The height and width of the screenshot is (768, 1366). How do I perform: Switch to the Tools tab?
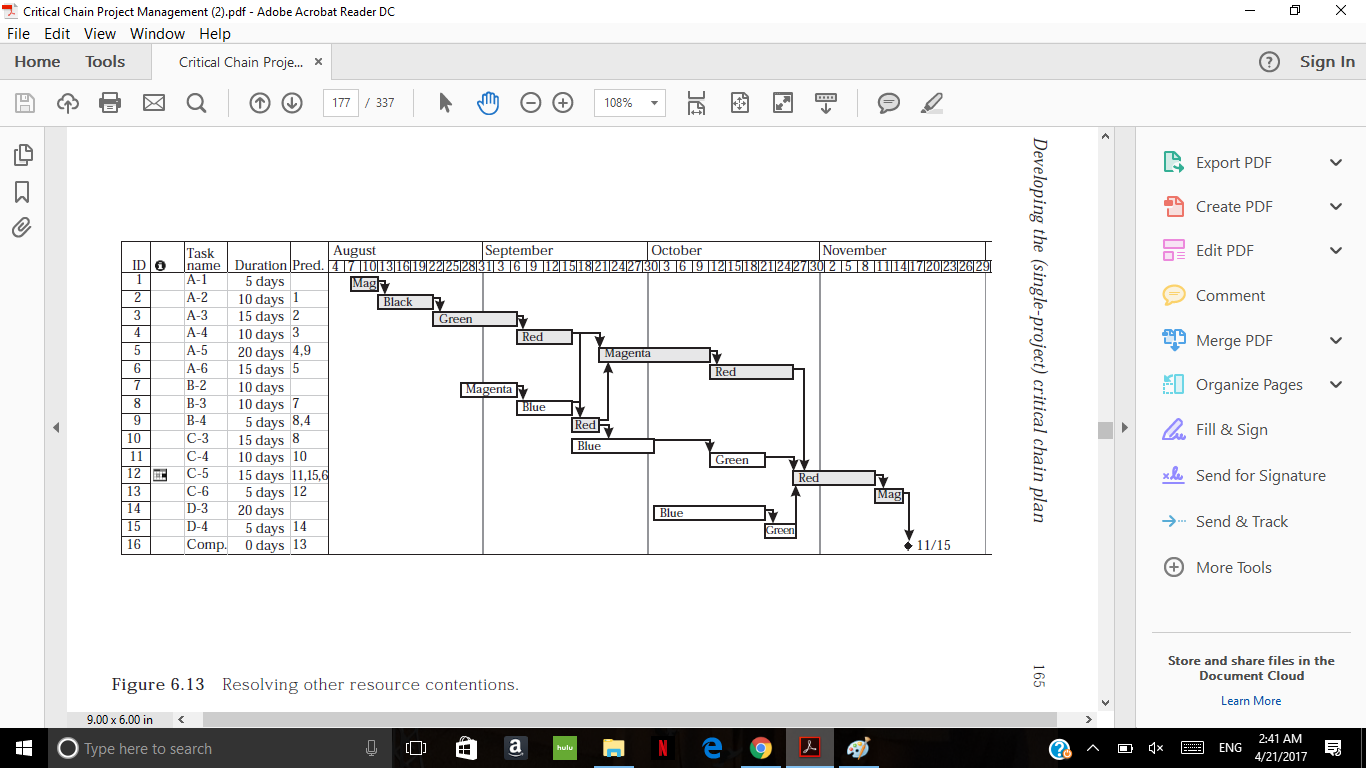[x=105, y=62]
